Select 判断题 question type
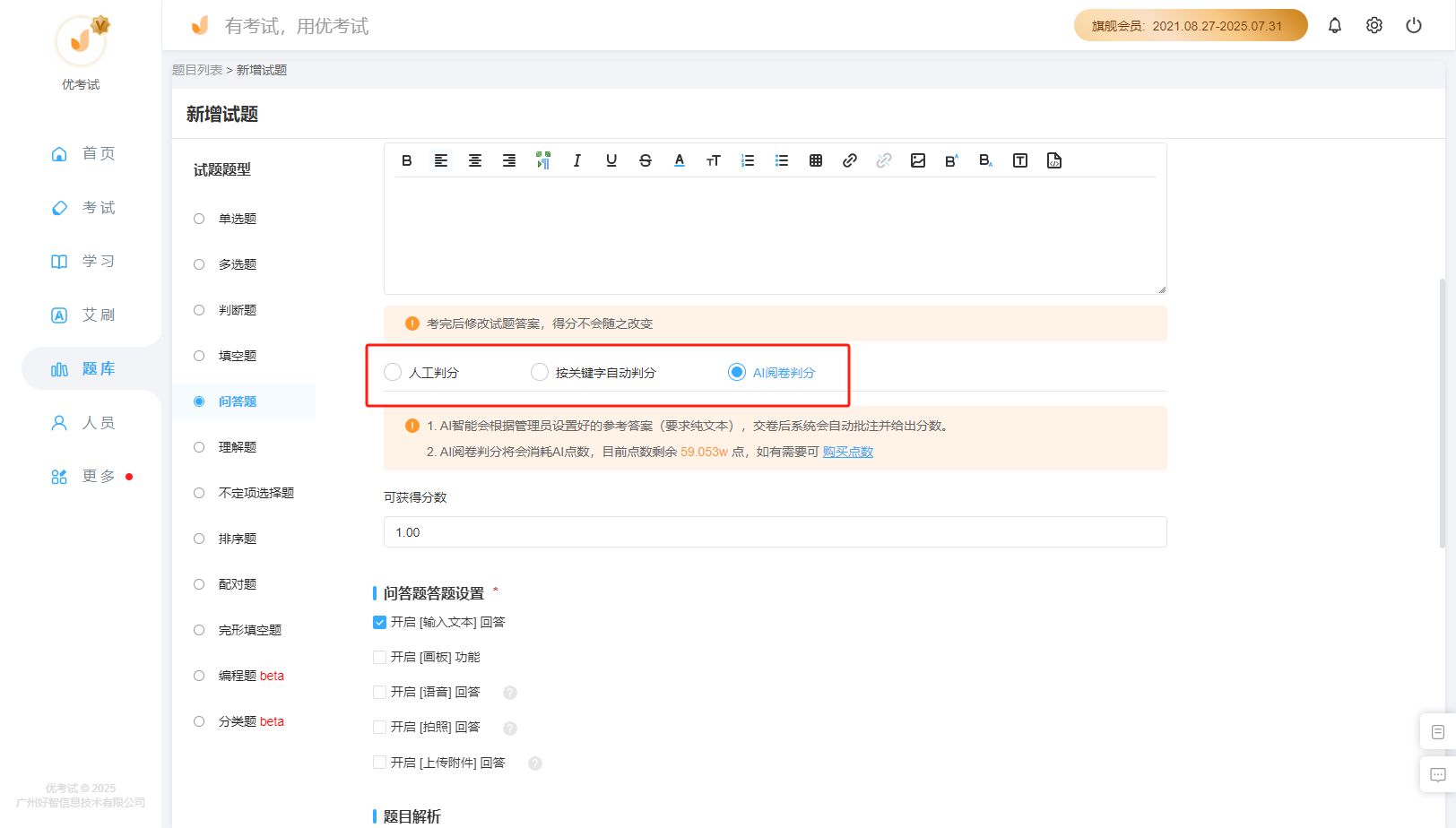The height and width of the screenshot is (828, 1456). click(226, 310)
